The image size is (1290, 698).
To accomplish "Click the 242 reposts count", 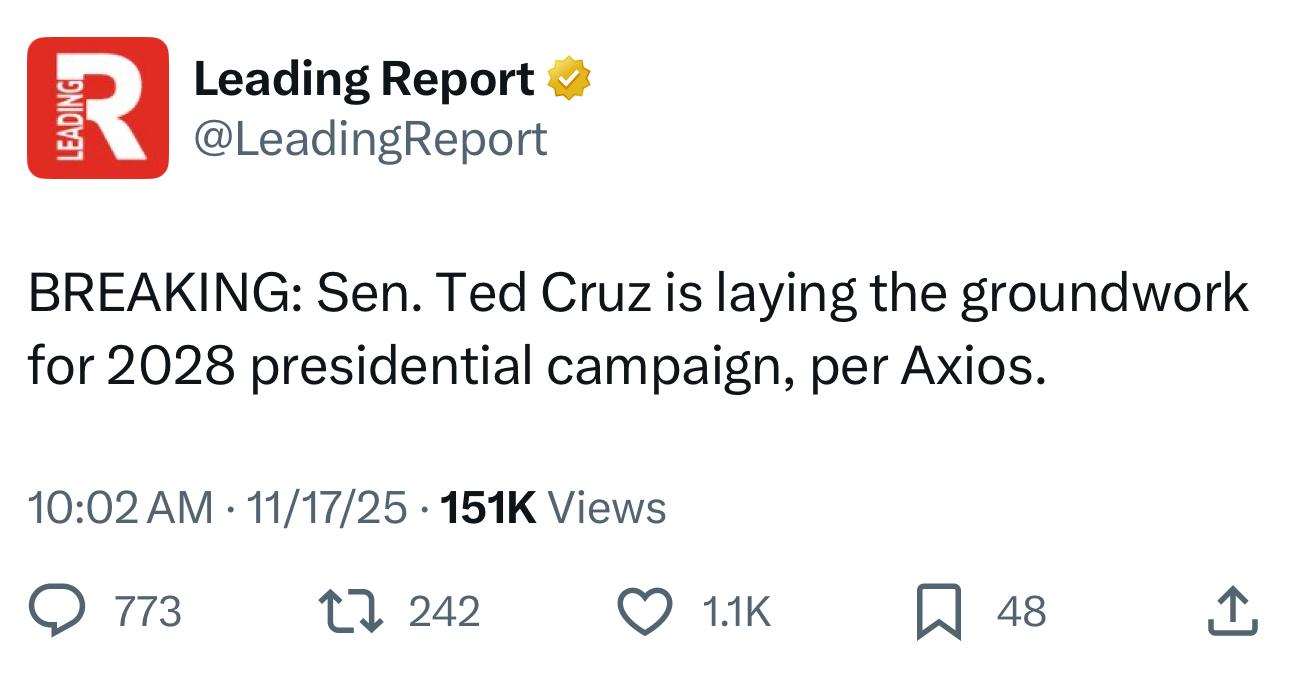I will click(444, 612).
